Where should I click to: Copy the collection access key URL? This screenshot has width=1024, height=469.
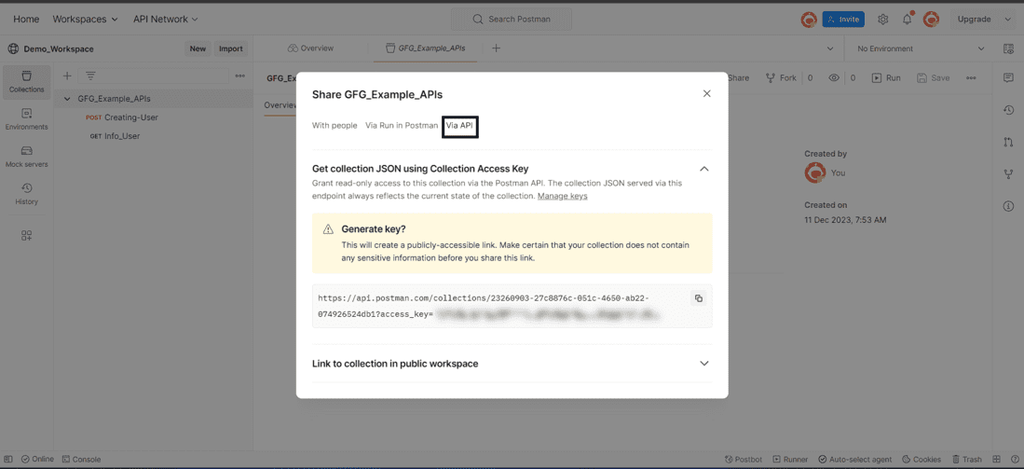(x=698, y=299)
